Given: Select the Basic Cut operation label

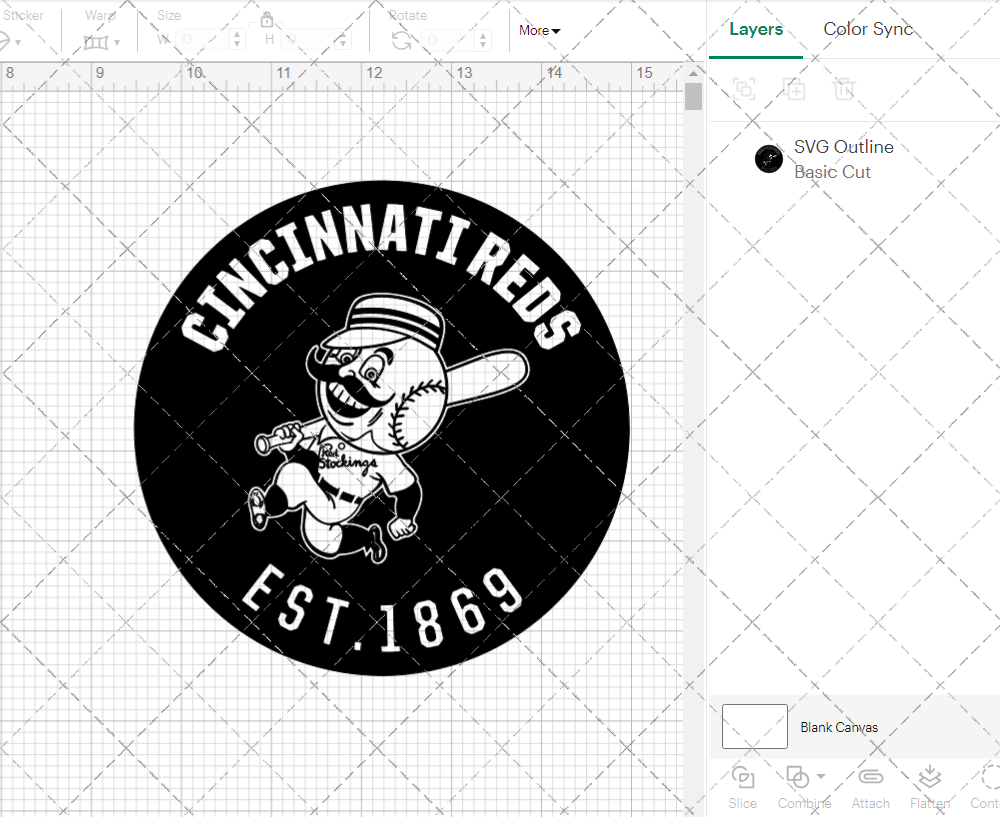Looking at the screenshot, I should point(833,172).
